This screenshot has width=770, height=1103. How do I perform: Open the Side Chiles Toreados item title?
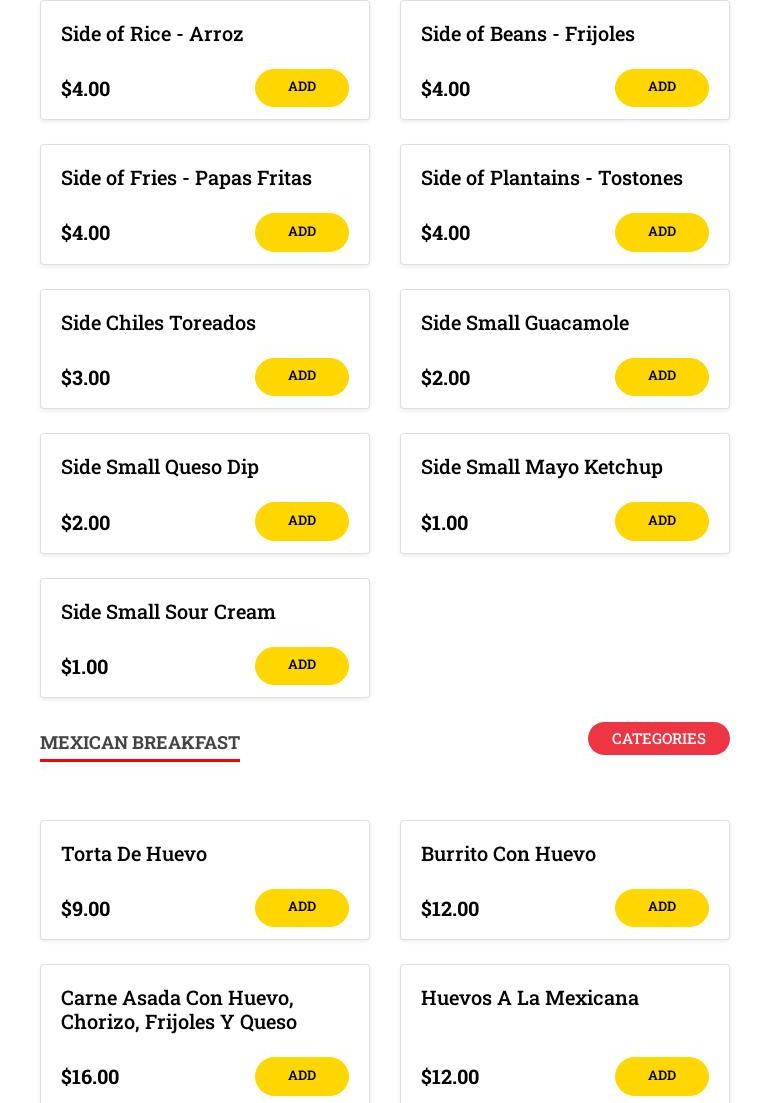(158, 323)
